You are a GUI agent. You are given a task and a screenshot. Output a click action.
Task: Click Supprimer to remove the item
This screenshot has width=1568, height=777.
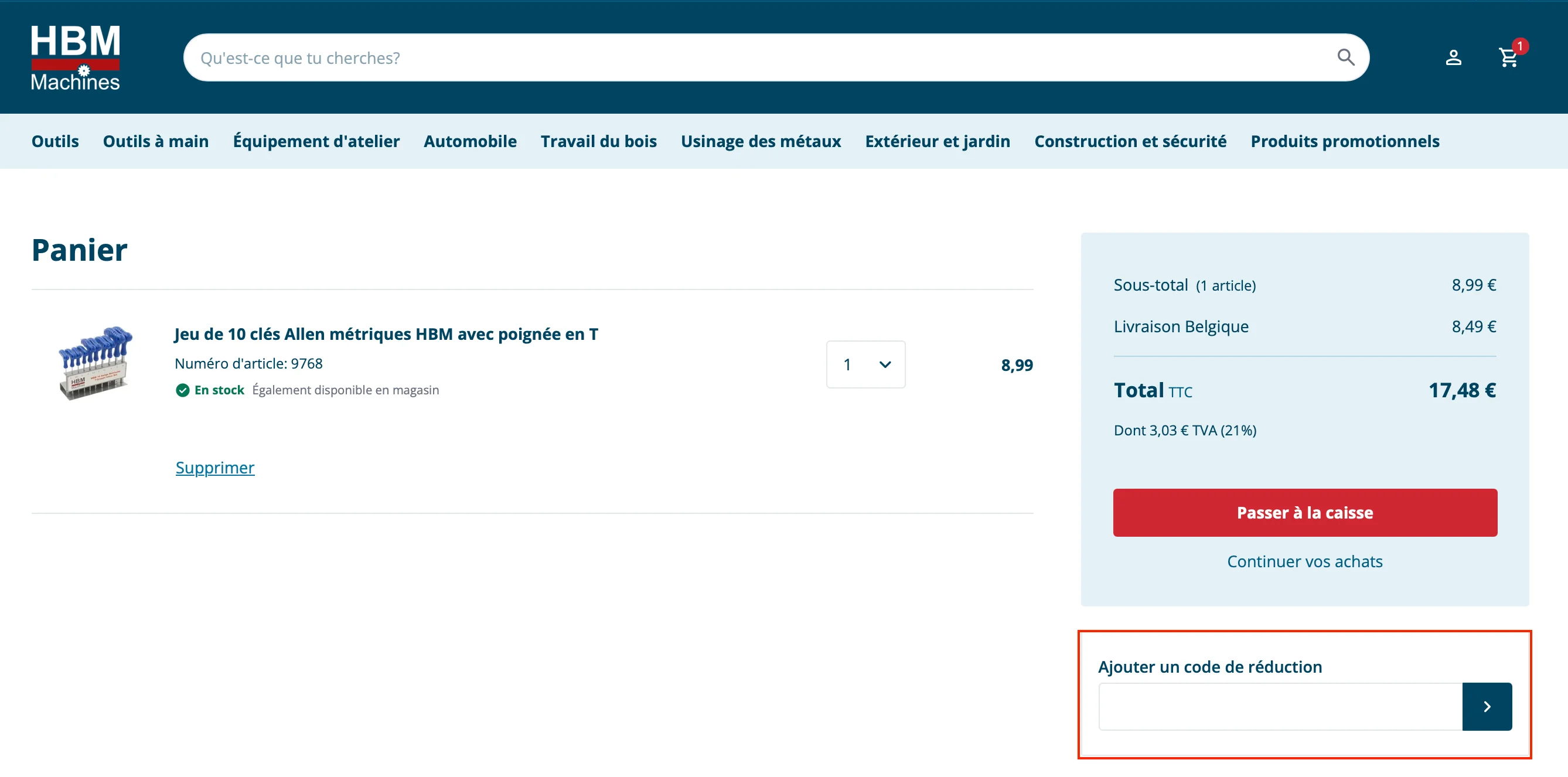coord(215,467)
